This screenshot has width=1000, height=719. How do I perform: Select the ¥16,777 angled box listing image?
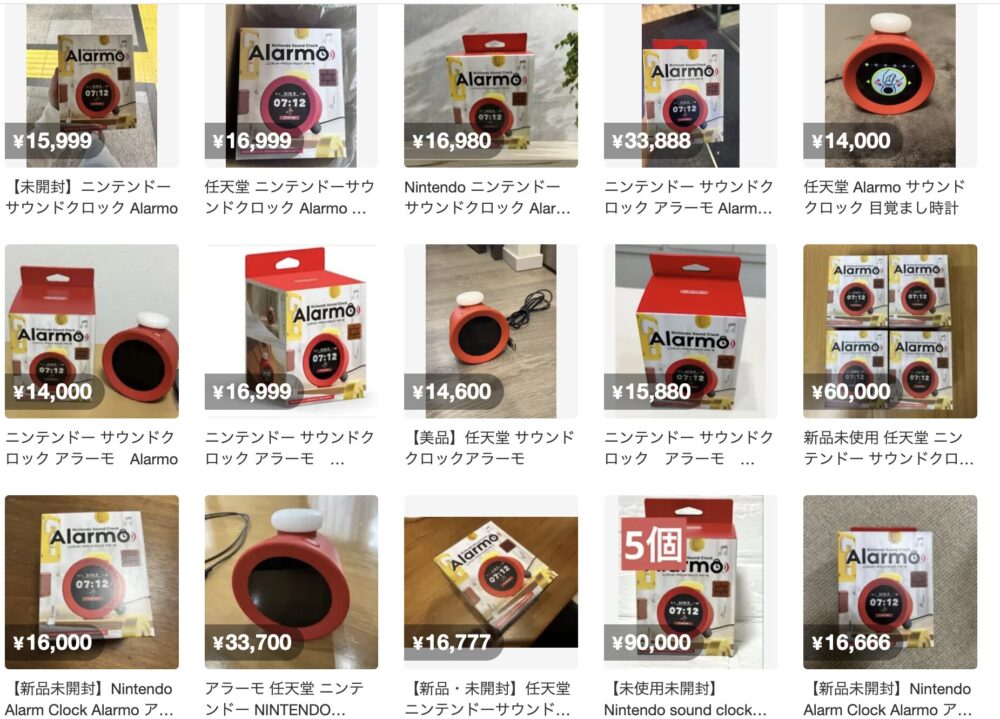click(x=491, y=582)
